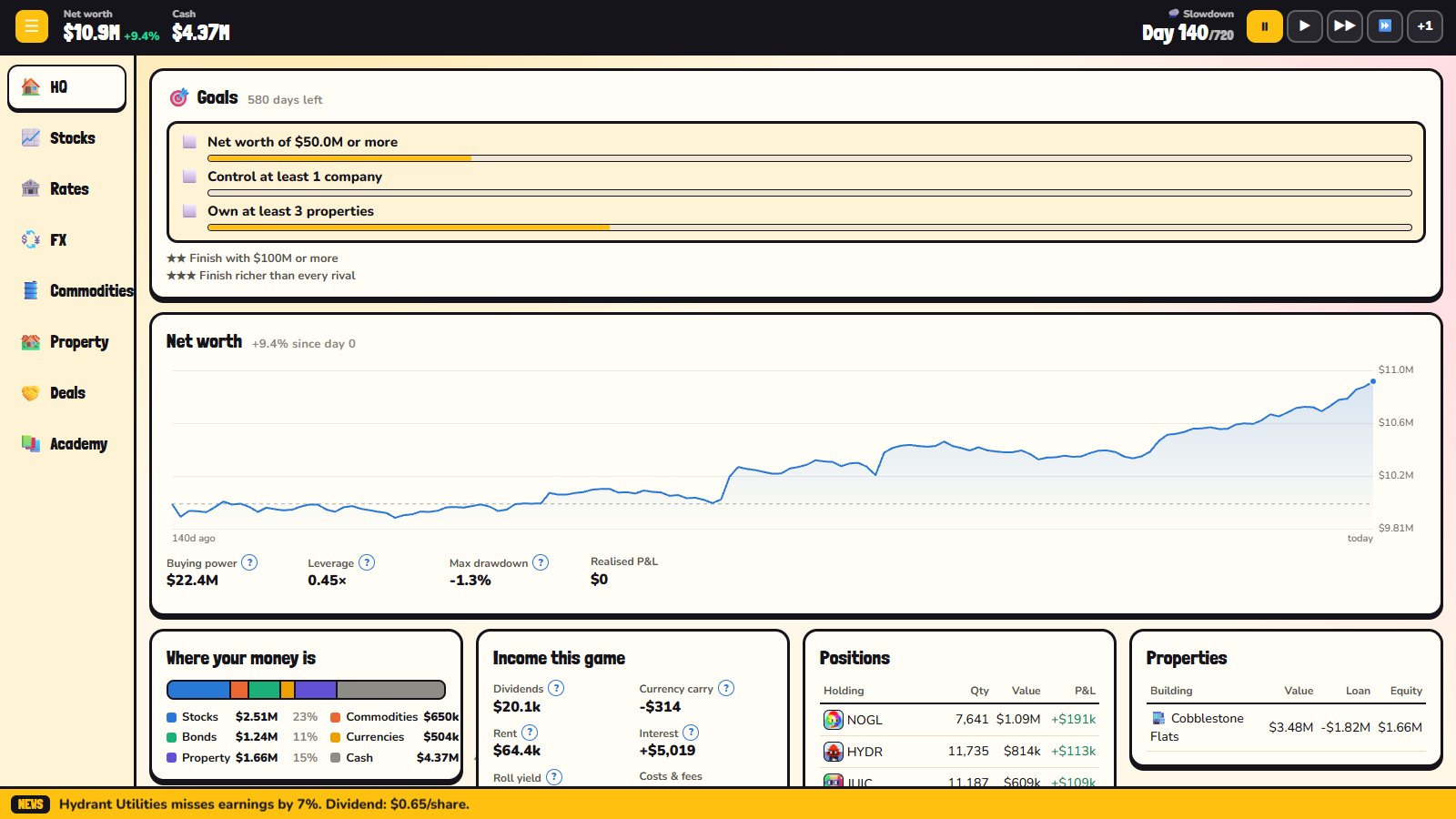The image size is (1456, 819).
Task: Navigate to Property section
Action: [66, 342]
